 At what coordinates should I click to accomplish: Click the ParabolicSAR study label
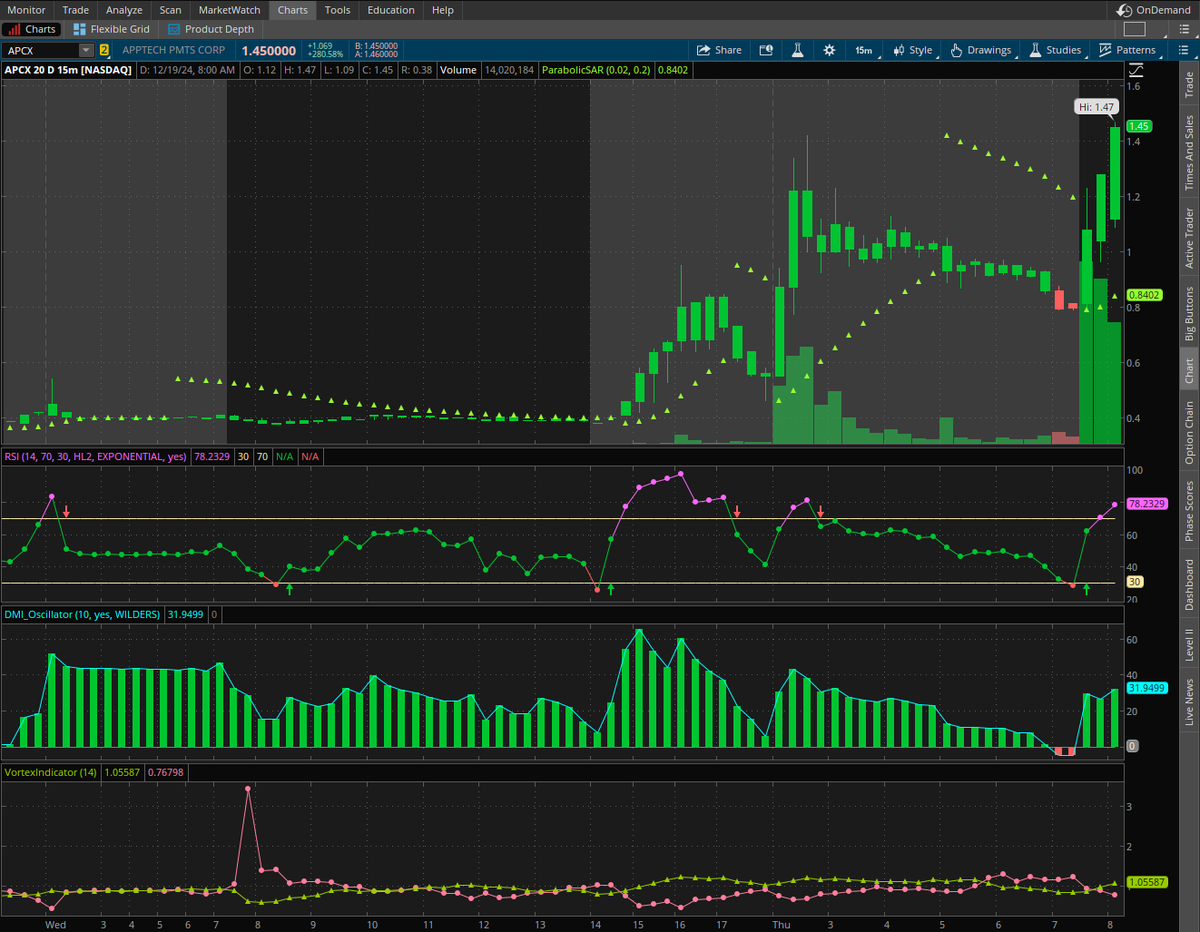tap(596, 70)
